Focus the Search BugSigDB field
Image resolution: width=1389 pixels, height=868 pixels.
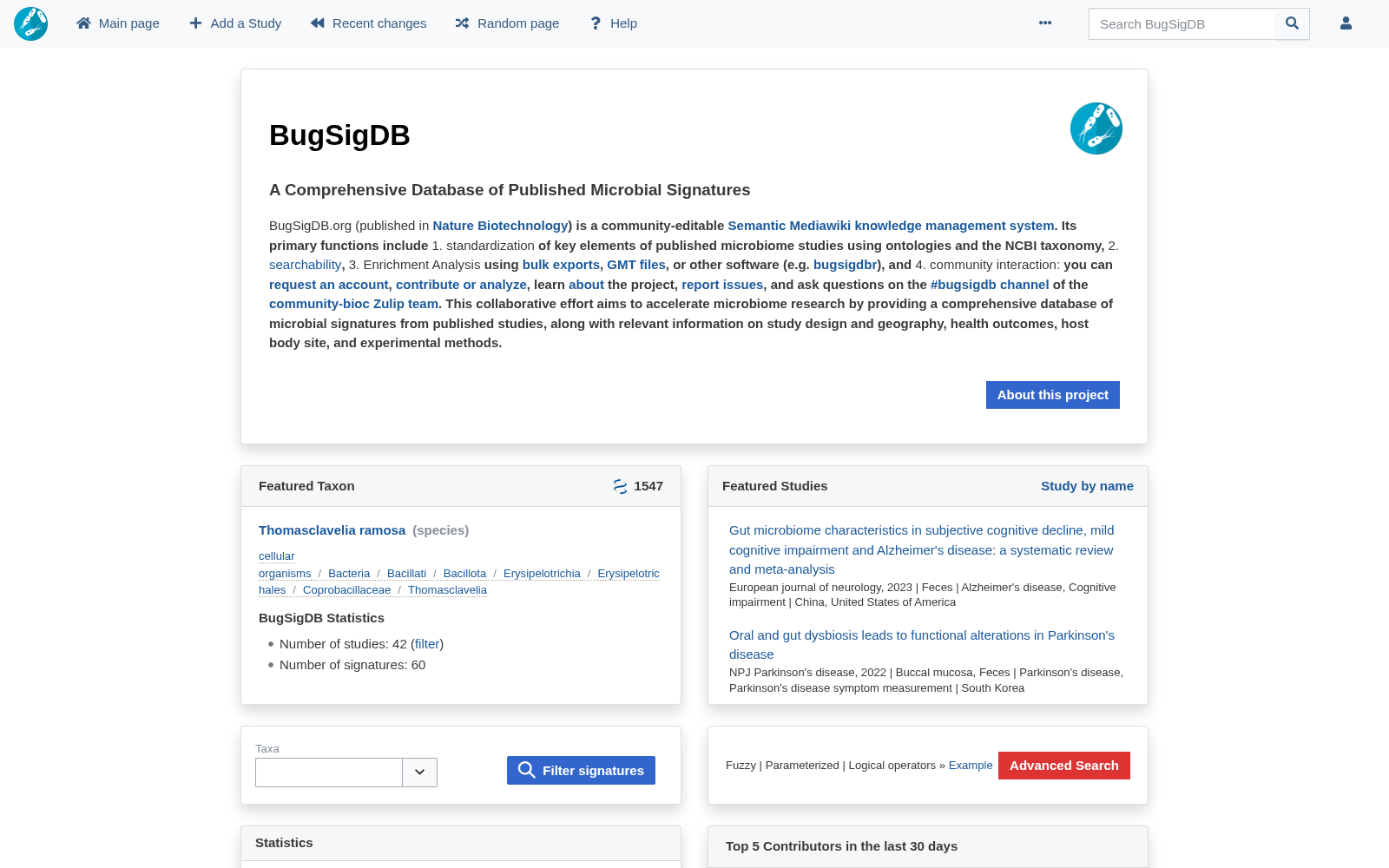[x=1182, y=23]
